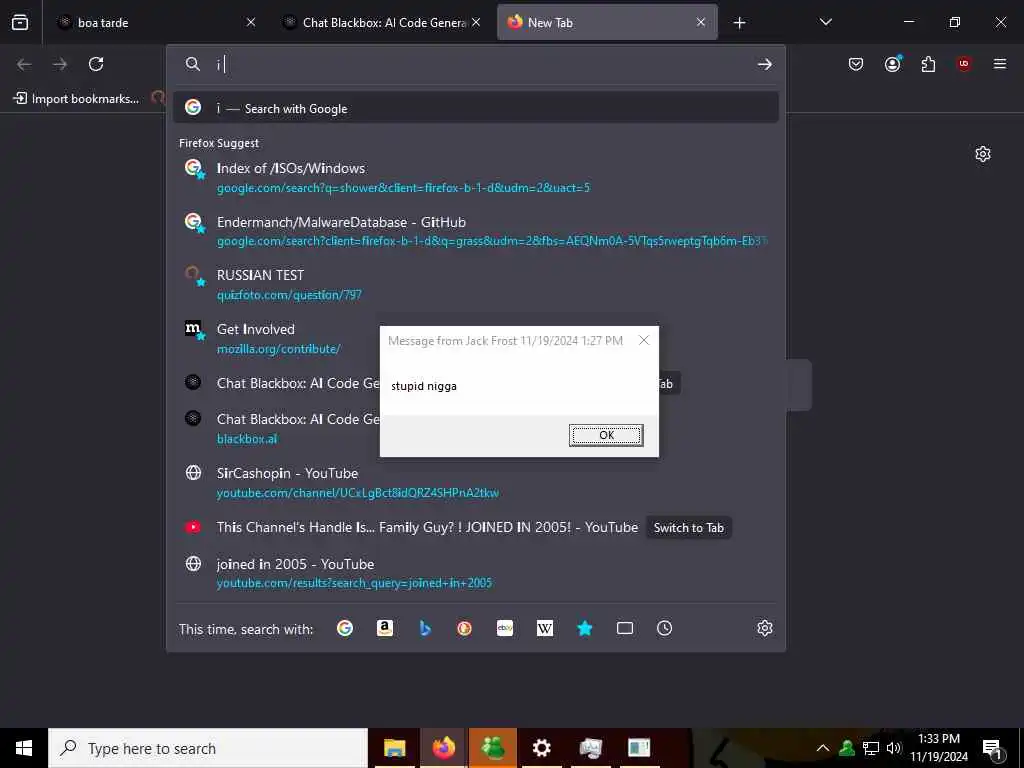Open Firefox from the taskbar
This screenshot has width=1024, height=768.
443,748
